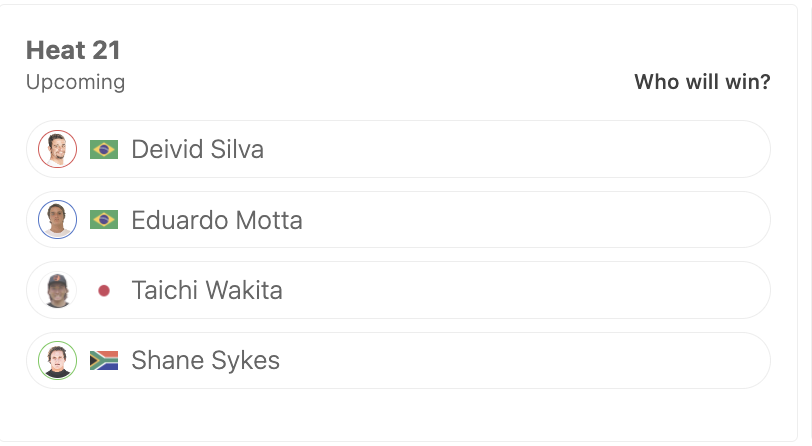Open the Shane Sykes name text

click(206, 361)
